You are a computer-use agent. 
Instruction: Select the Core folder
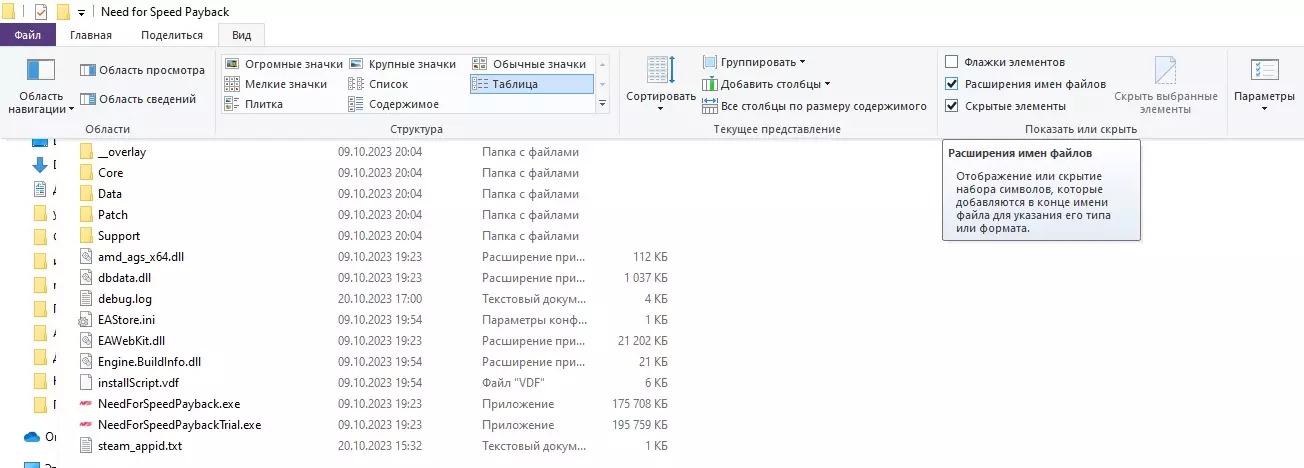click(110, 173)
